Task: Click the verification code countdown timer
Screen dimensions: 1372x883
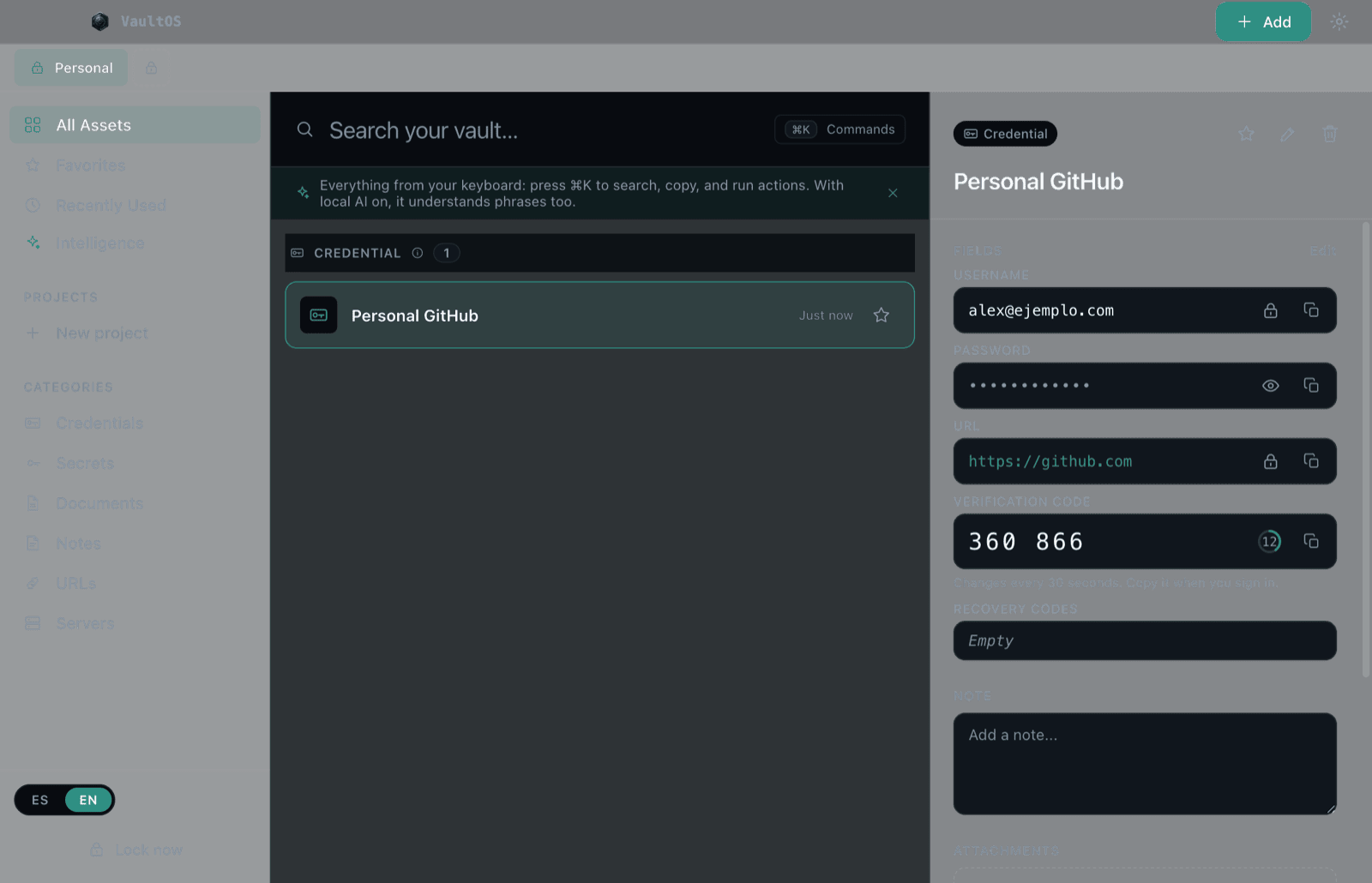Action: click(x=1270, y=542)
